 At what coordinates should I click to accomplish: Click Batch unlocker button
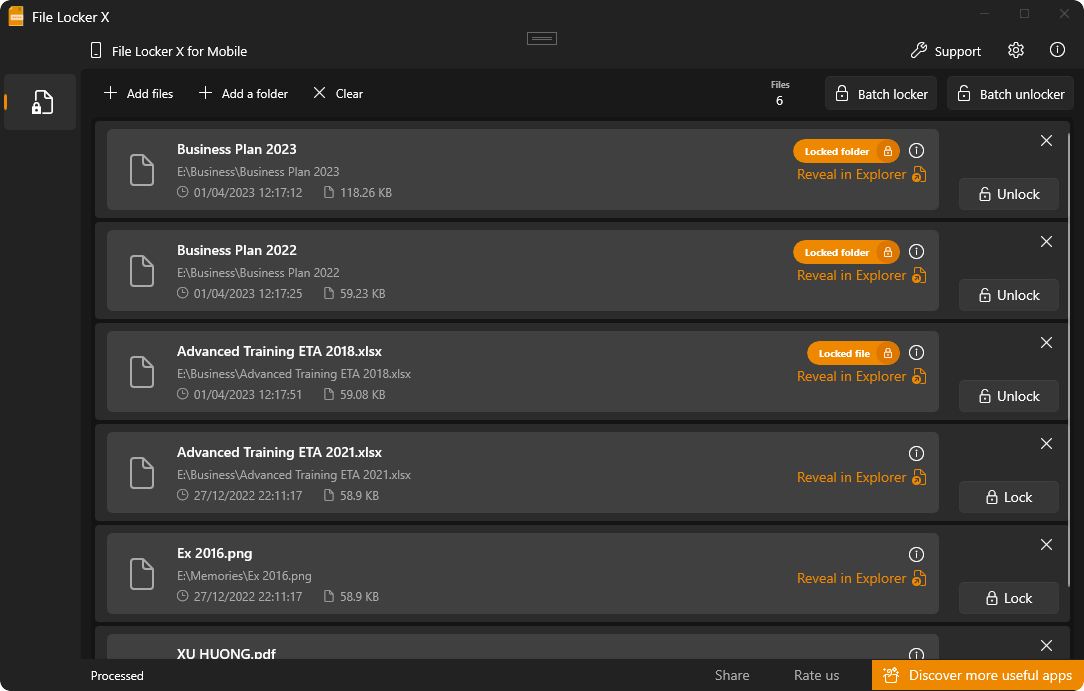pyautogui.click(x=1010, y=93)
